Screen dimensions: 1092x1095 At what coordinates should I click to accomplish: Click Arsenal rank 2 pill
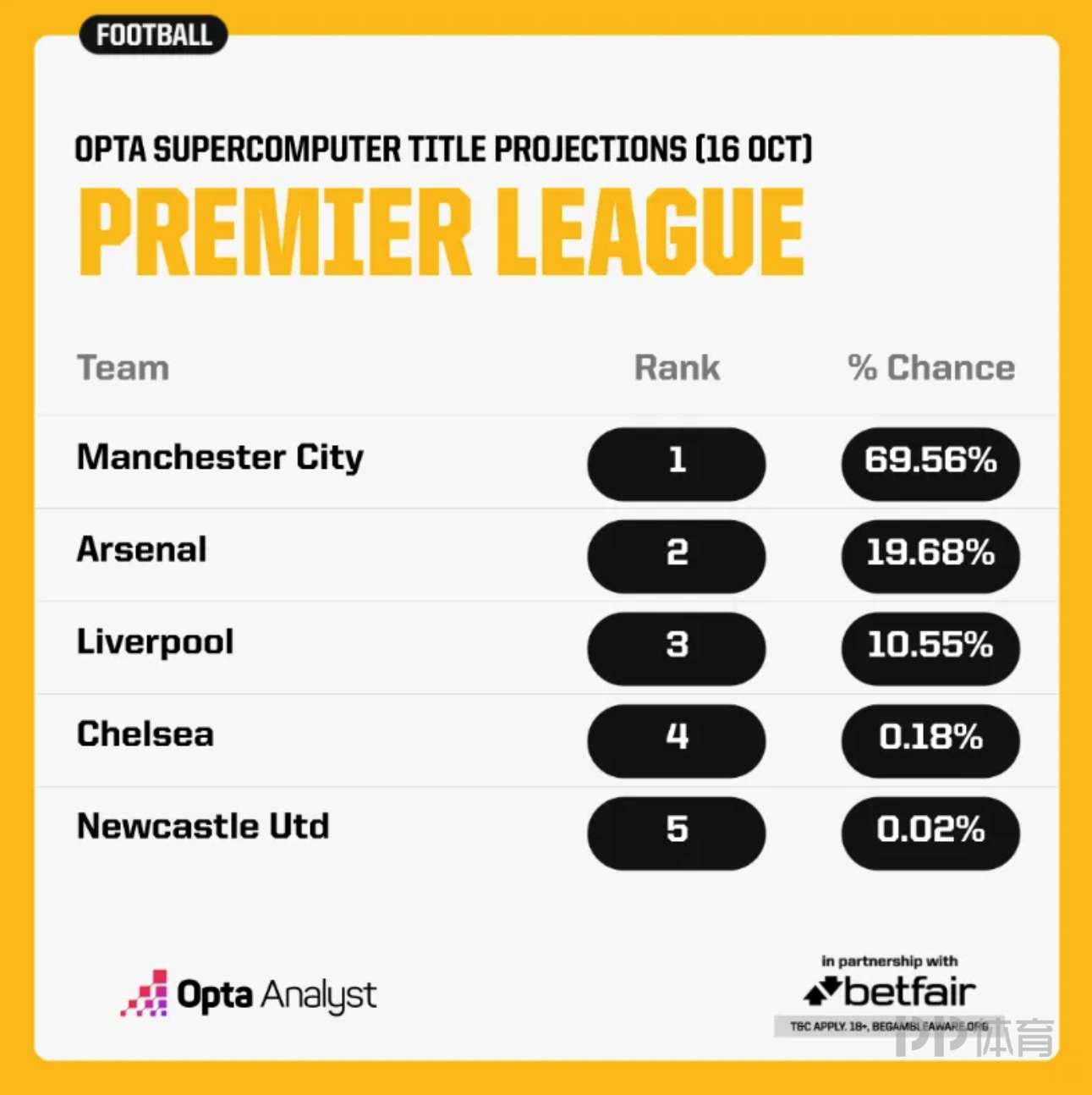[x=677, y=556]
